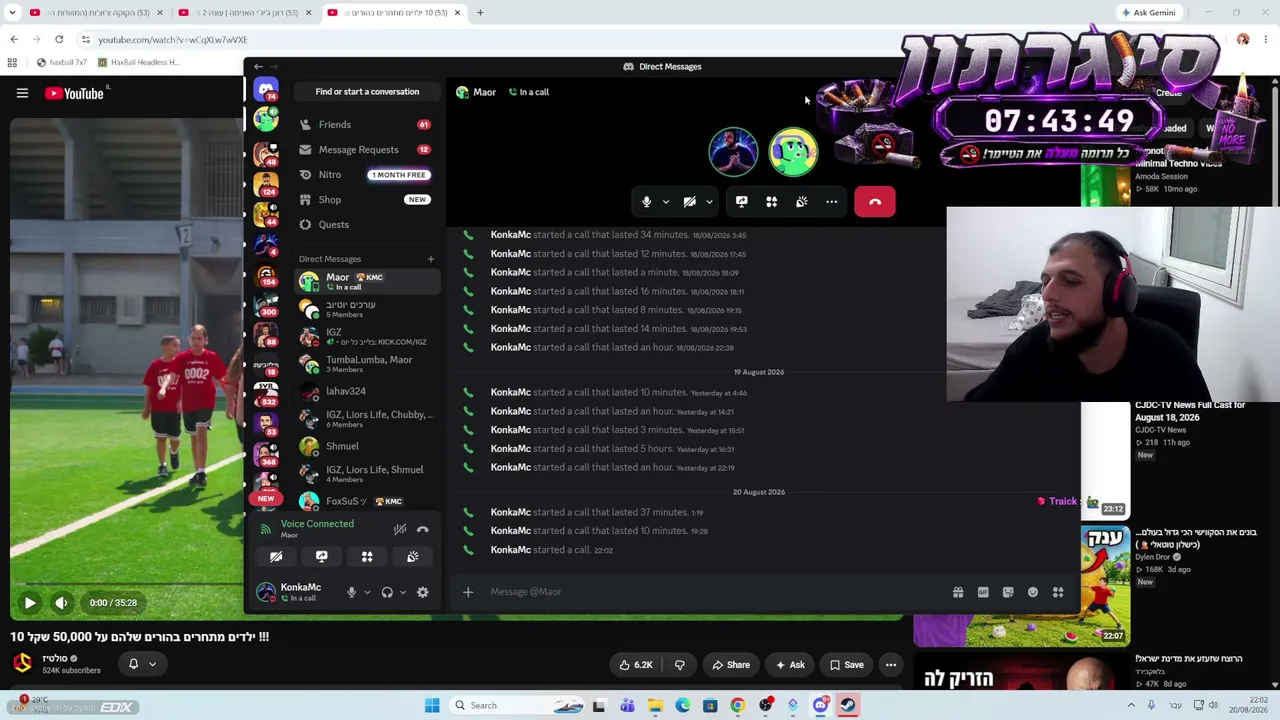Open the lahav324 conversation
The image size is (1280, 720).
click(365, 391)
